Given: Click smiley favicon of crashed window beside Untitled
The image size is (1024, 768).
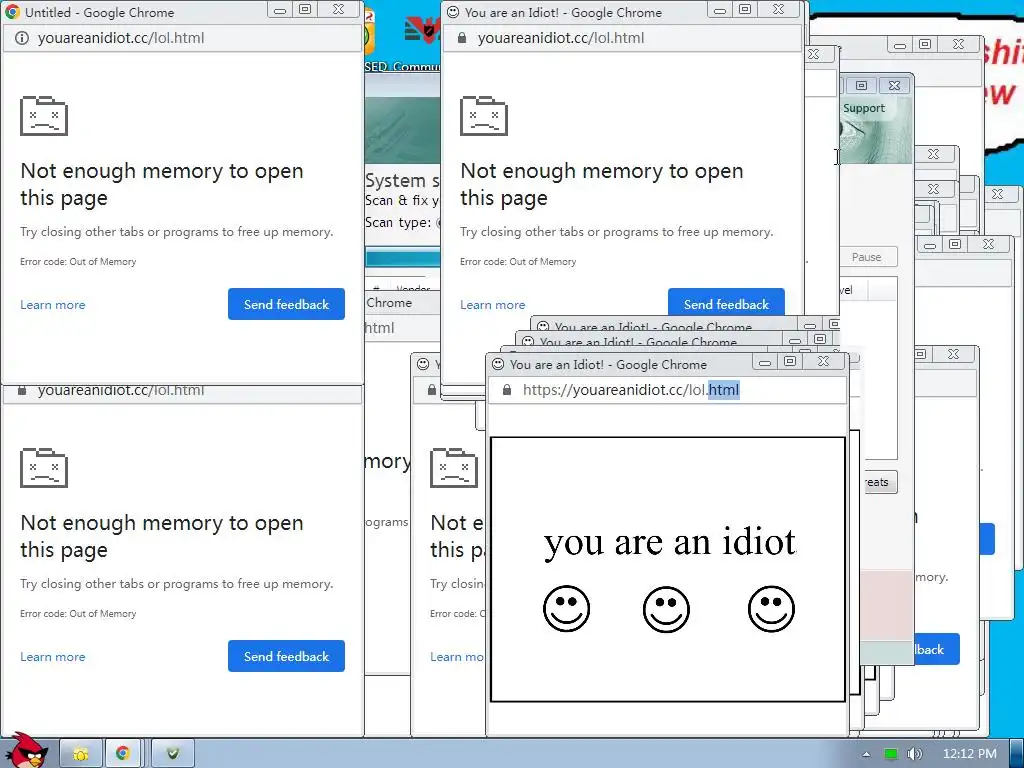Looking at the screenshot, I should (453, 12).
